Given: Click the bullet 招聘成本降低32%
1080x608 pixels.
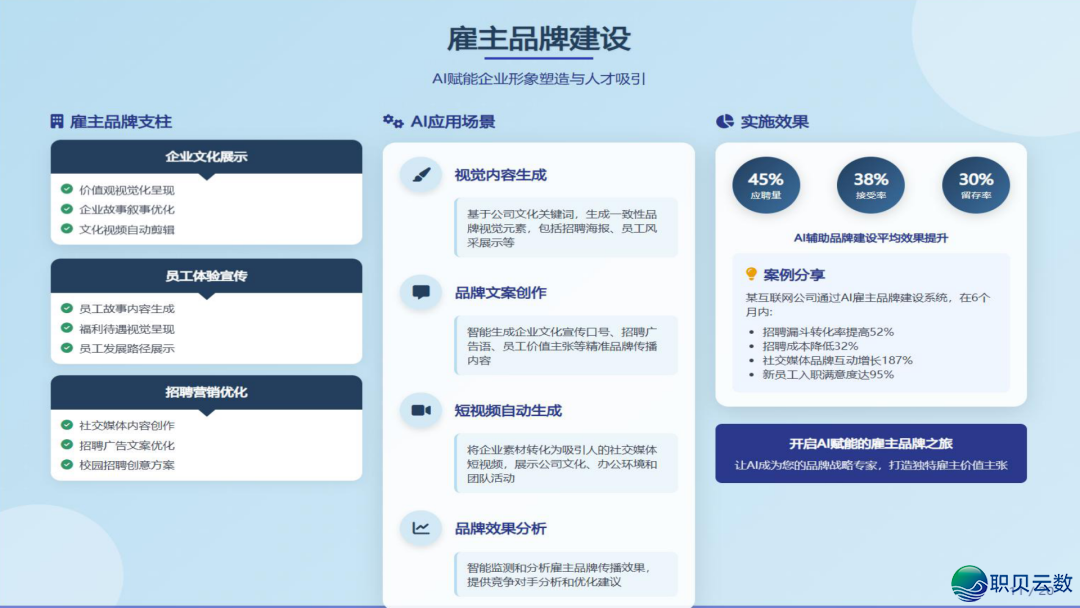Looking at the screenshot, I should coord(810,346).
